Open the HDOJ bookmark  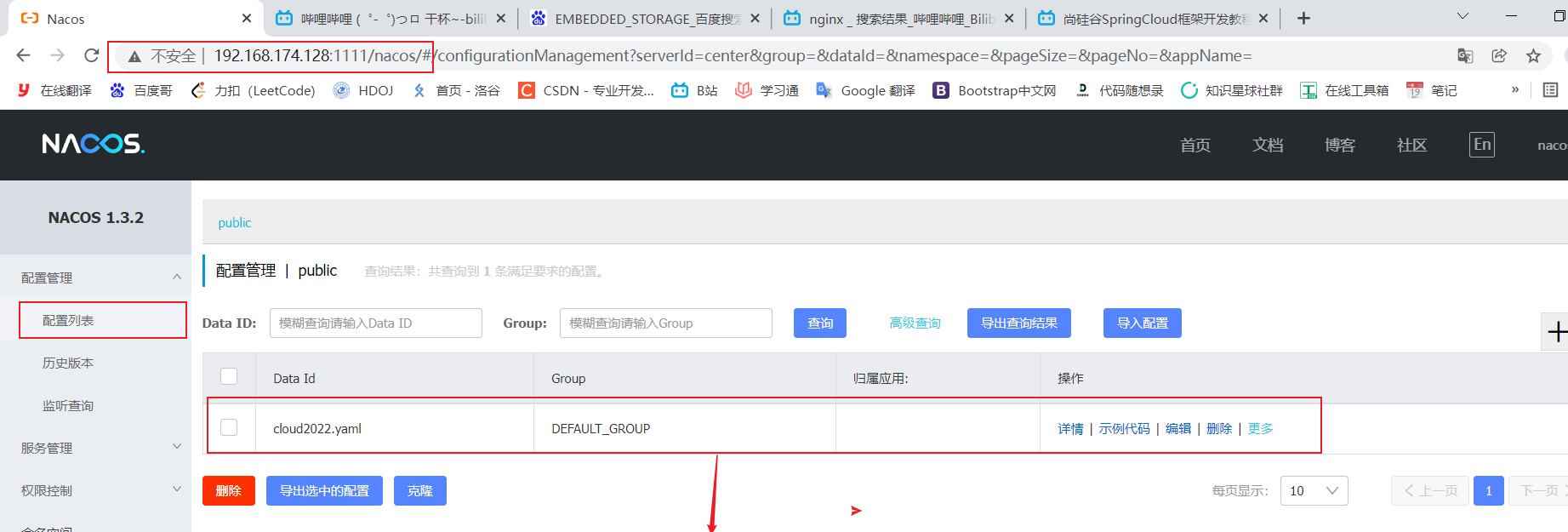tap(363, 90)
